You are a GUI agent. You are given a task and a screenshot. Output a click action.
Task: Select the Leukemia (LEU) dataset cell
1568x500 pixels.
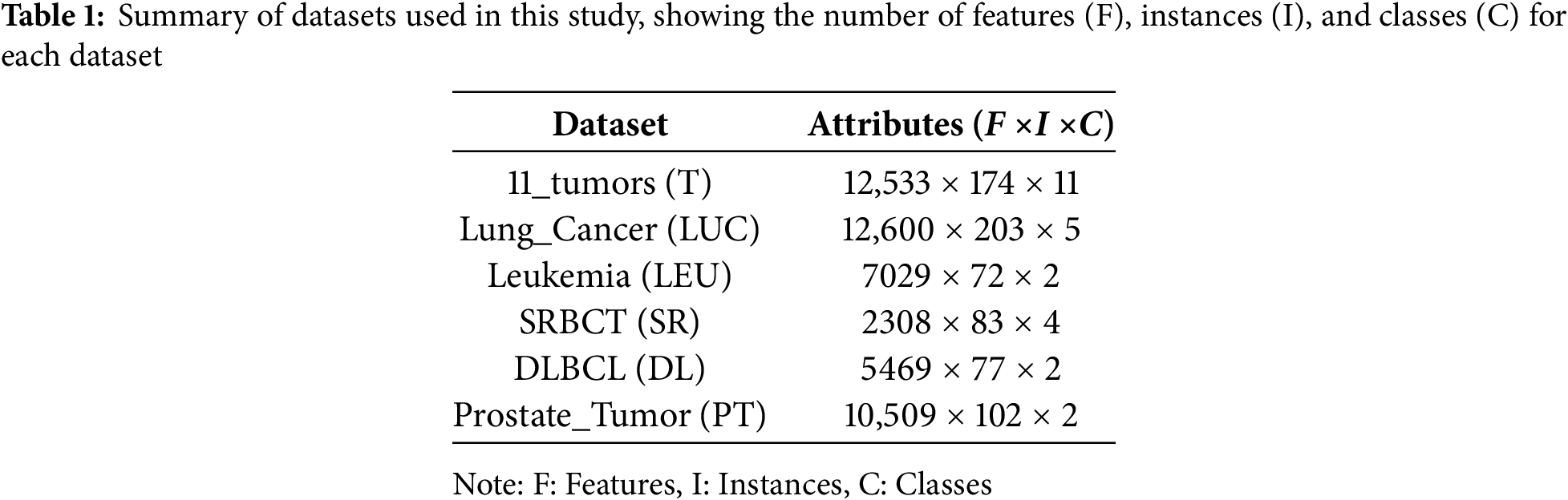pos(610,276)
